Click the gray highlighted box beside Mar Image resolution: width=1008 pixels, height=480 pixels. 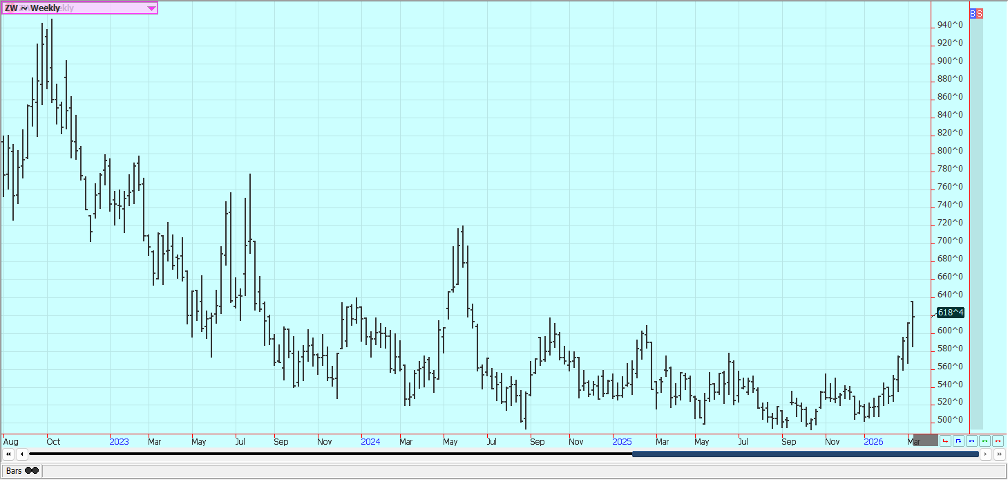(x=932, y=440)
